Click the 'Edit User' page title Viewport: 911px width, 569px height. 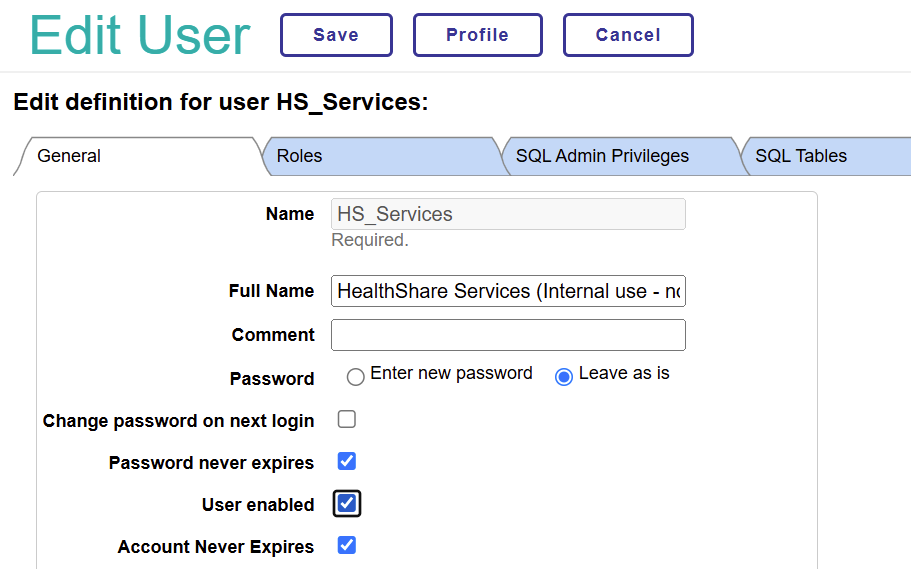pos(140,35)
